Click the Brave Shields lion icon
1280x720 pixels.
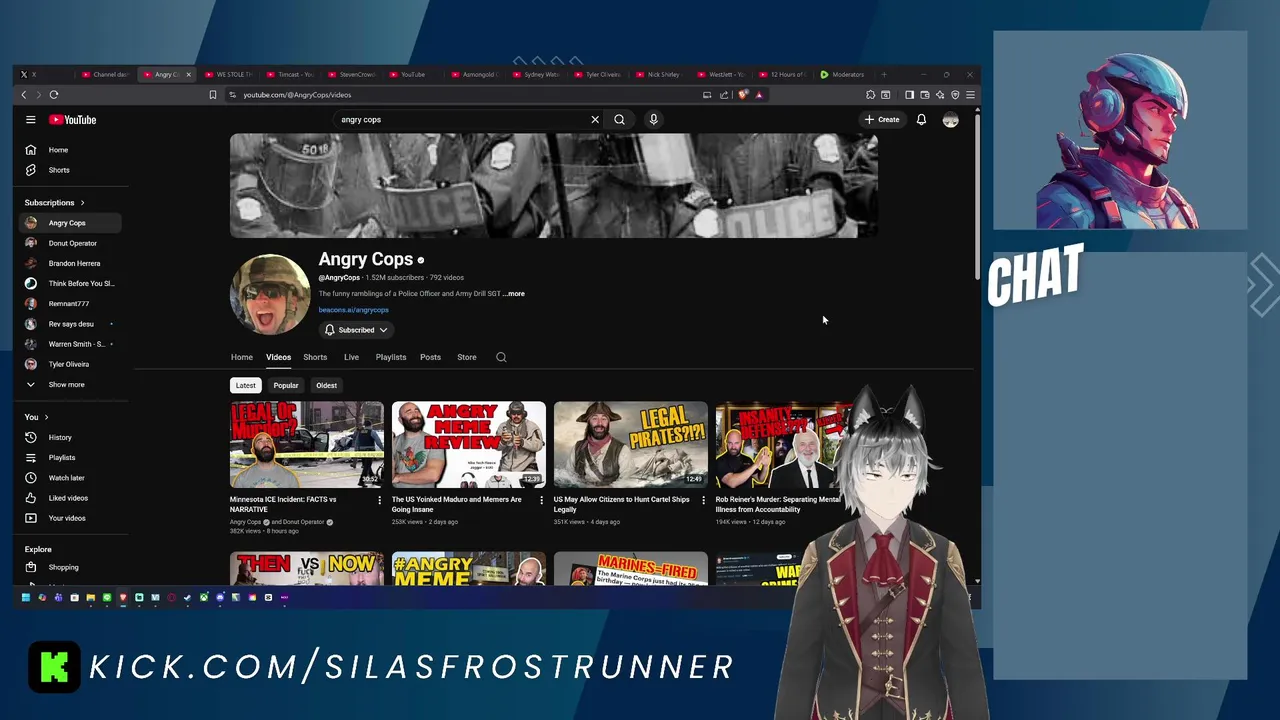[x=743, y=95]
